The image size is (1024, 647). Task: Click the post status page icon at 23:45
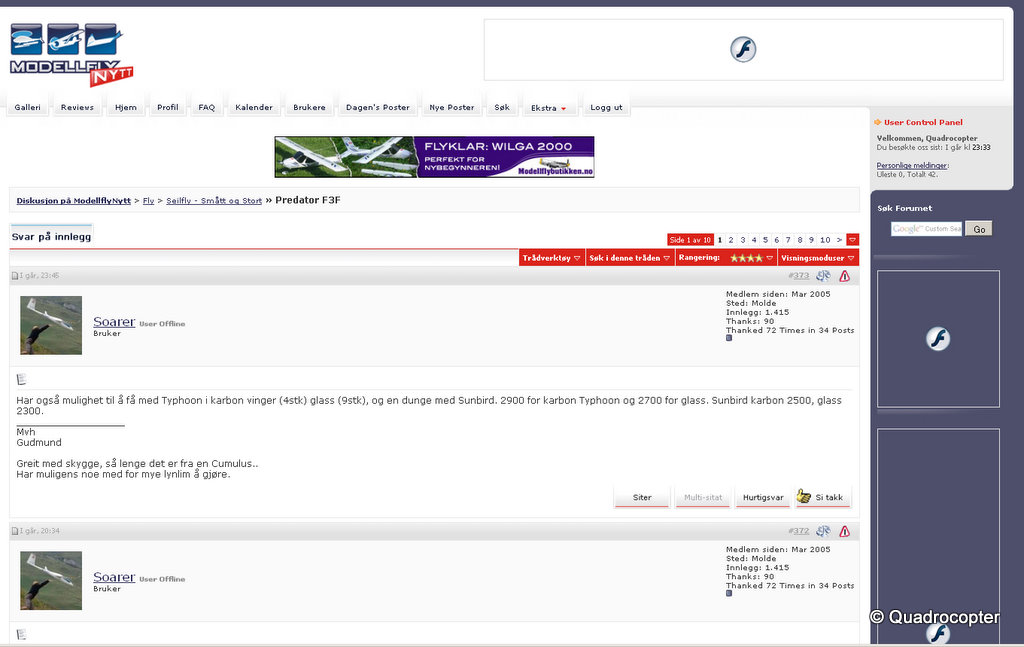tap(15, 276)
